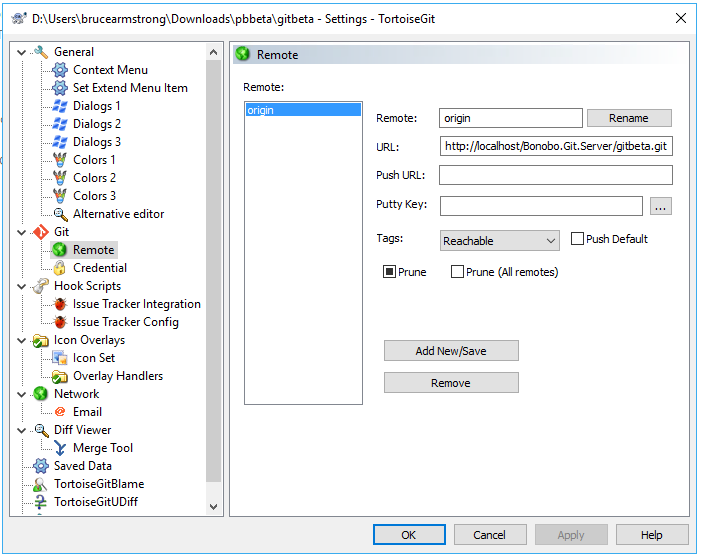702x560 pixels.
Task: Collapse the Hook Scripts tree node
Action: 21,286
